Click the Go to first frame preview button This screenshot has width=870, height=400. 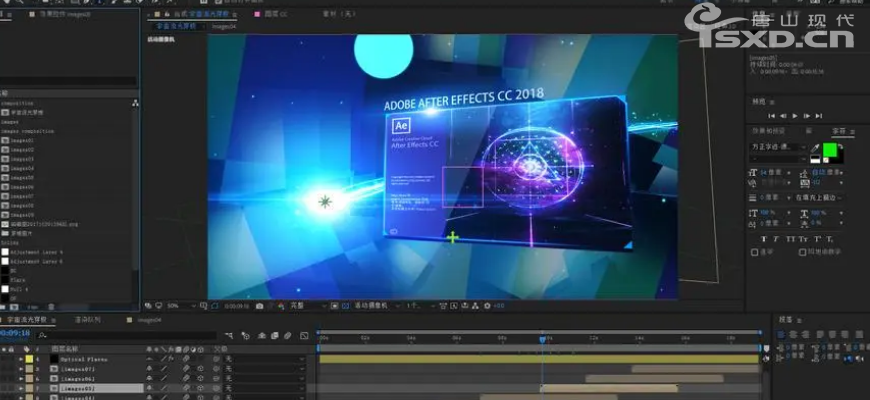coord(771,116)
